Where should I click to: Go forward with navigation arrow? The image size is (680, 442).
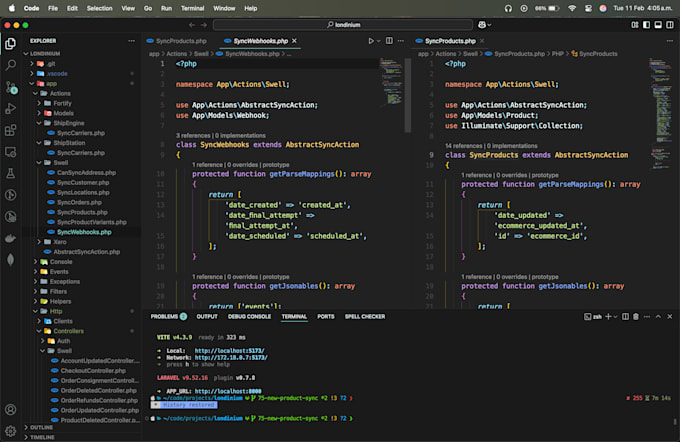tap(204, 25)
